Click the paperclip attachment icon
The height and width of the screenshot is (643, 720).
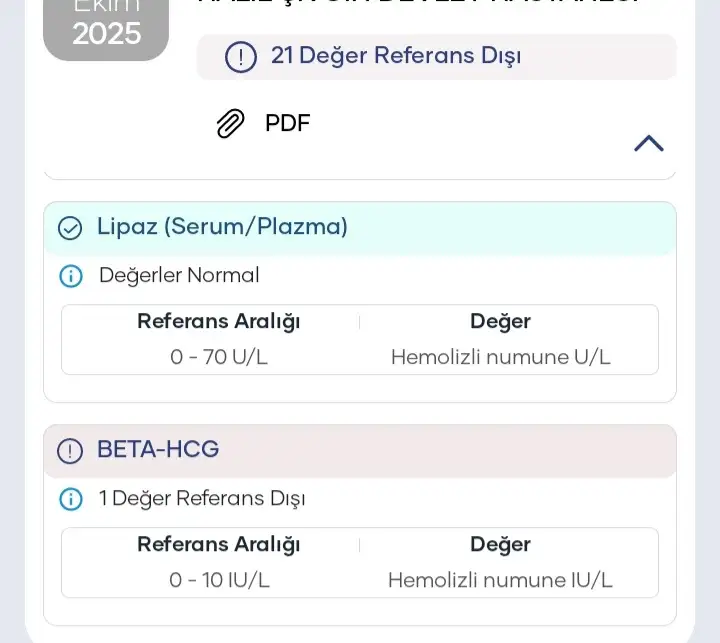pyautogui.click(x=230, y=124)
